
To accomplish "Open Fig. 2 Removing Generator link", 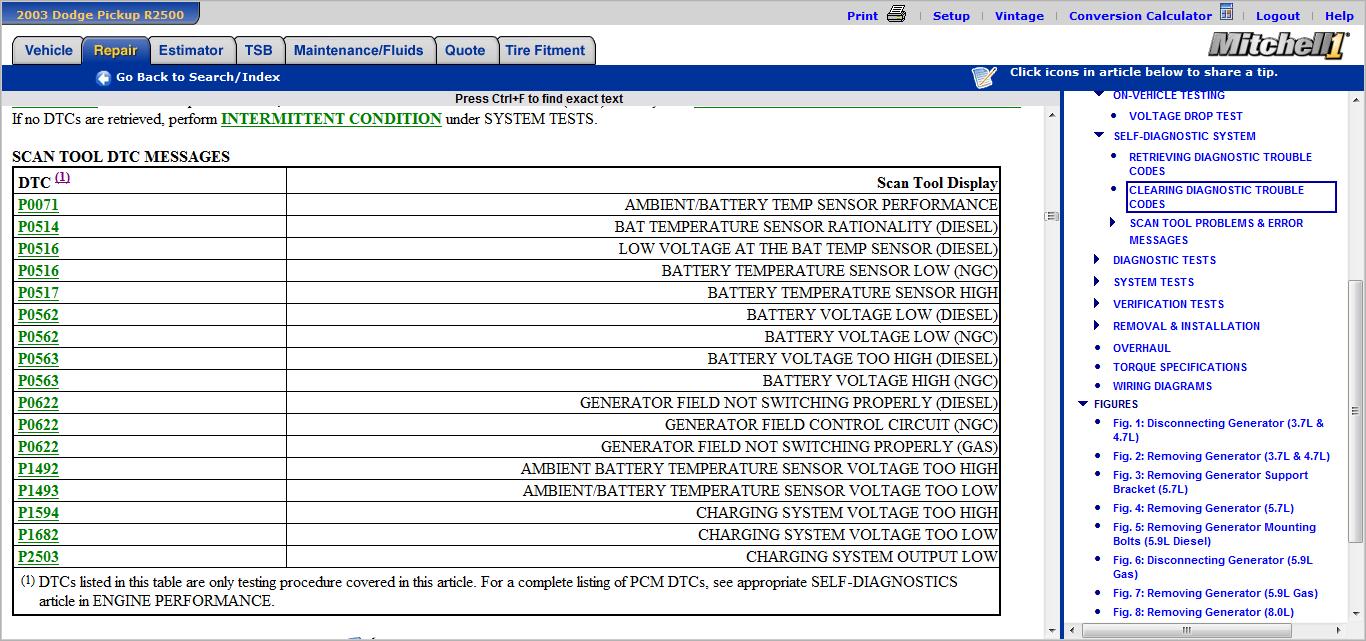I will pos(1221,456).
